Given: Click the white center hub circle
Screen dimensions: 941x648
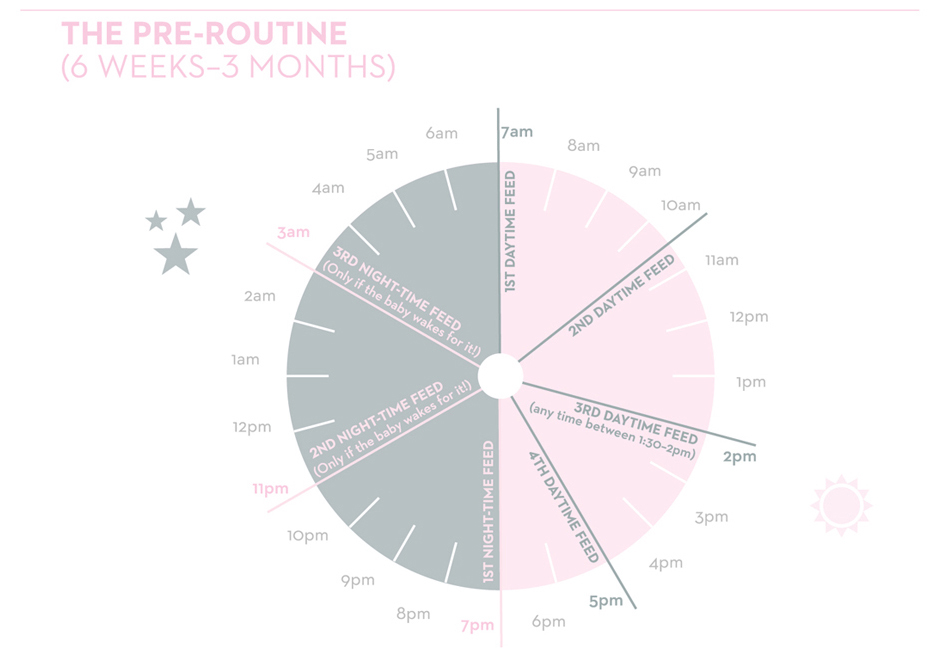Looking at the screenshot, I should (501, 376).
